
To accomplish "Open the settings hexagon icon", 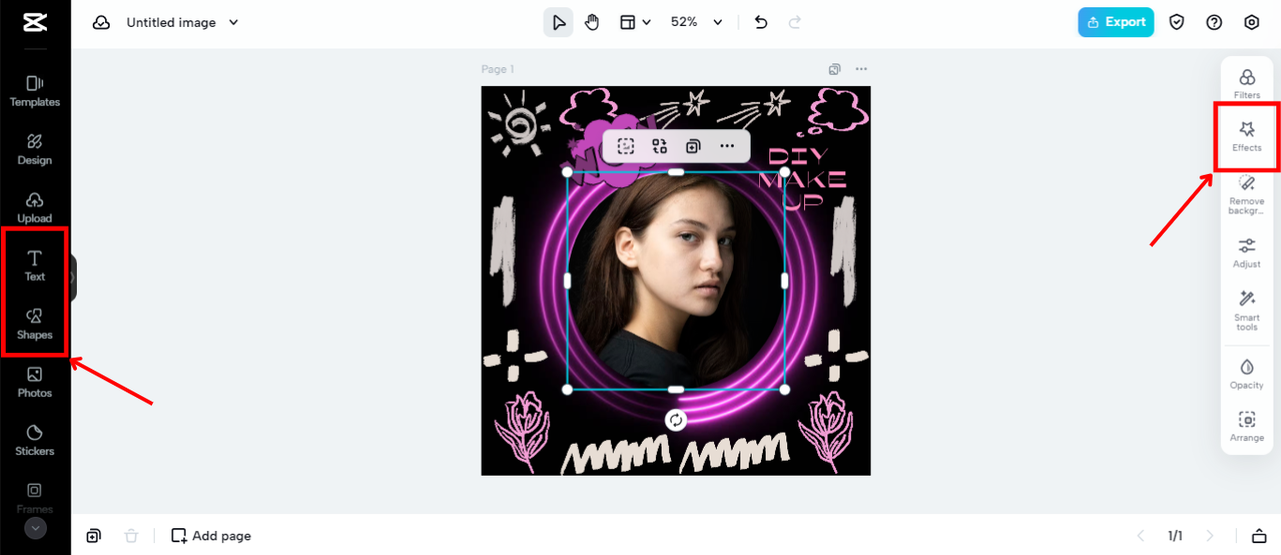I will (x=1251, y=22).
